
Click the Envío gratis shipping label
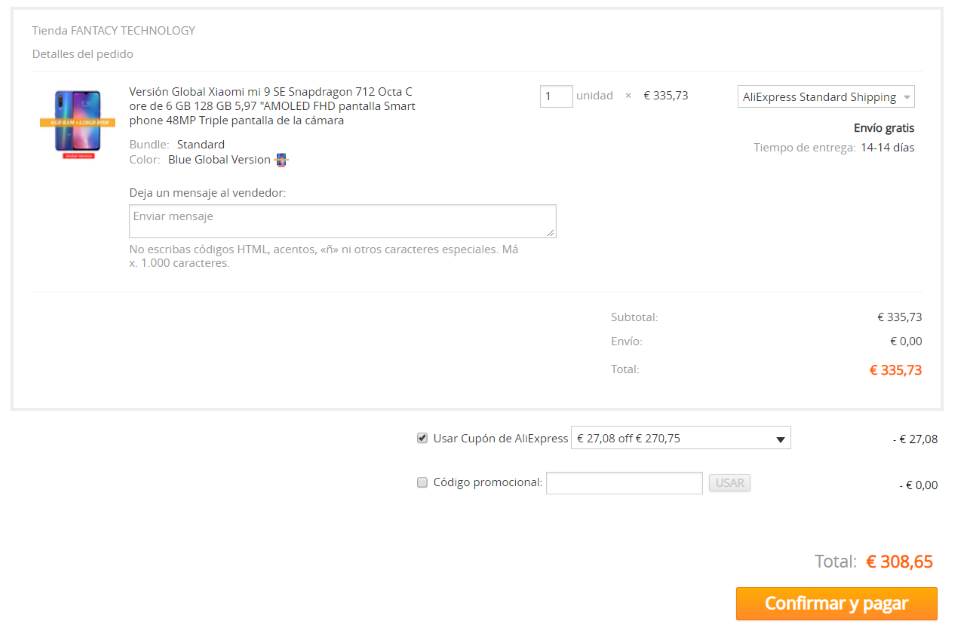point(883,128)
